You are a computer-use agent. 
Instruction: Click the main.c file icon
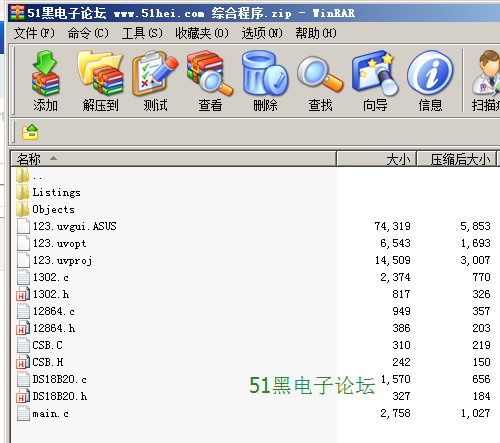point(23,413)
